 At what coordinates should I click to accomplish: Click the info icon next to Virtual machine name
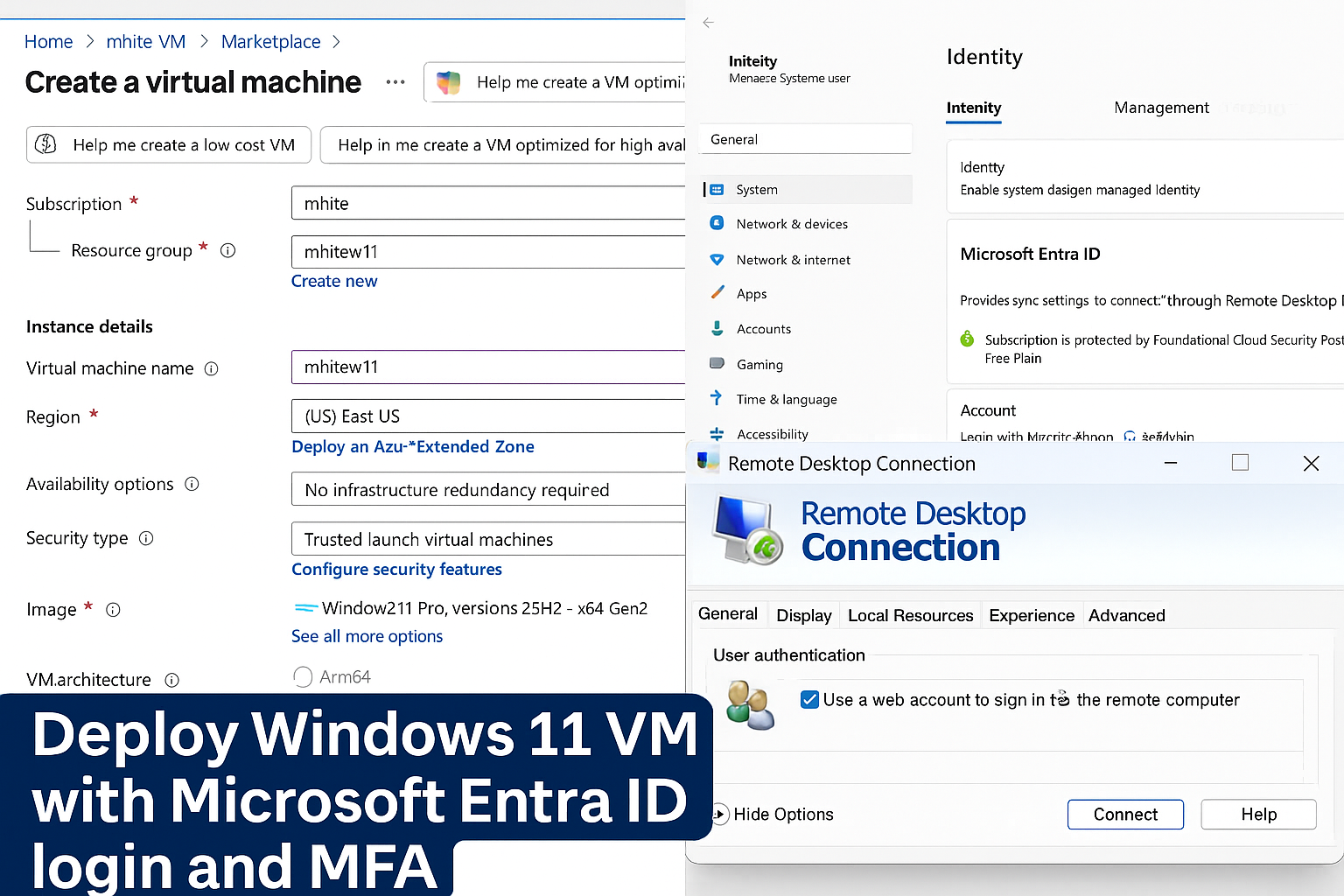coord(211,368)
